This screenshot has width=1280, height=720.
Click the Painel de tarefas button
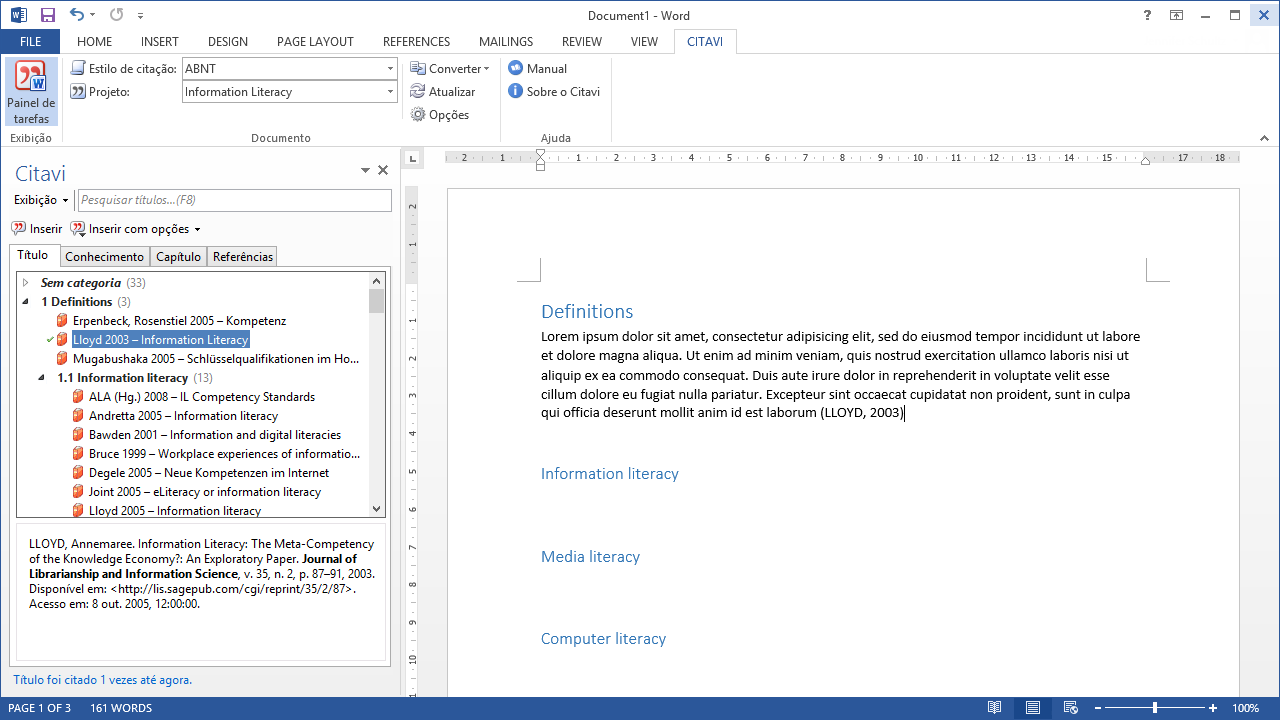[x=31, y=93]
